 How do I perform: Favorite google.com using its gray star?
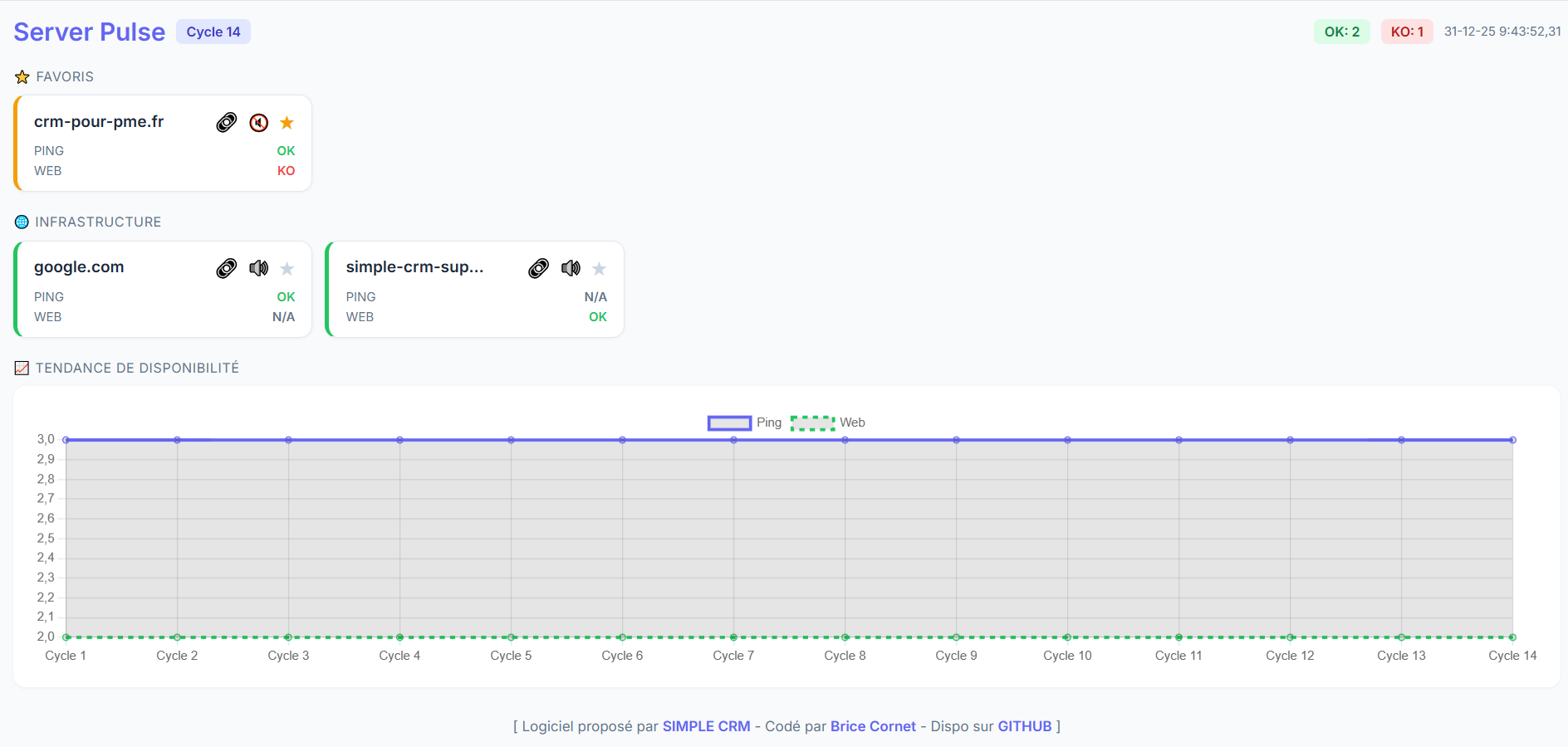point(287,268)
